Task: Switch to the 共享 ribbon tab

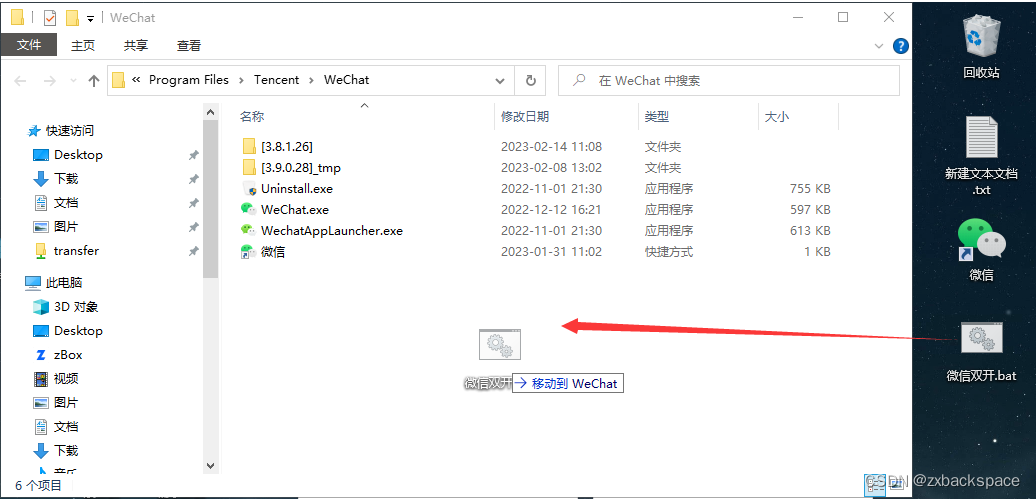Action: (x=136, y=45)
